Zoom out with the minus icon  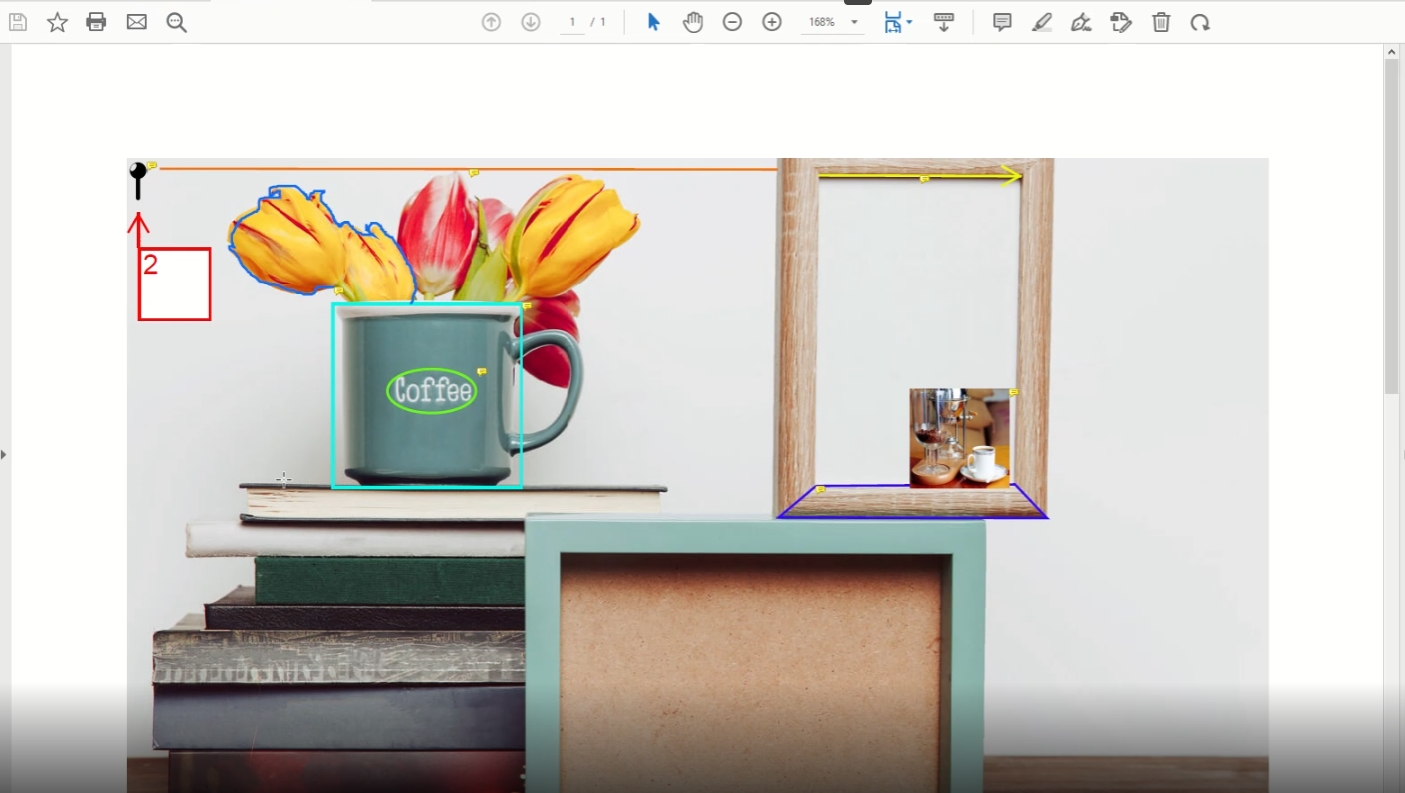coord(732,22)
